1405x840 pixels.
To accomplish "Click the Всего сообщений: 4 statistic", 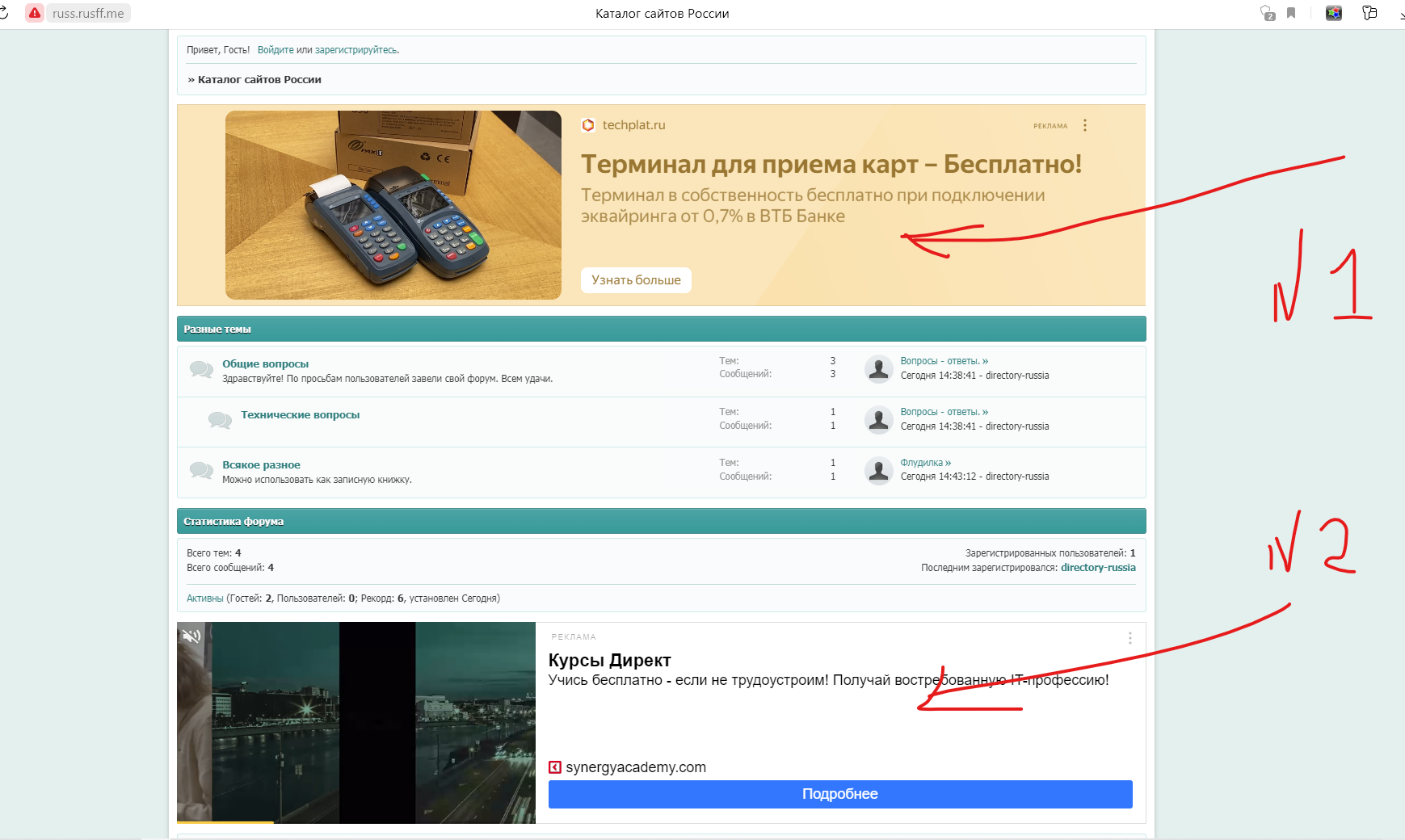I will (x=230, y=568).
